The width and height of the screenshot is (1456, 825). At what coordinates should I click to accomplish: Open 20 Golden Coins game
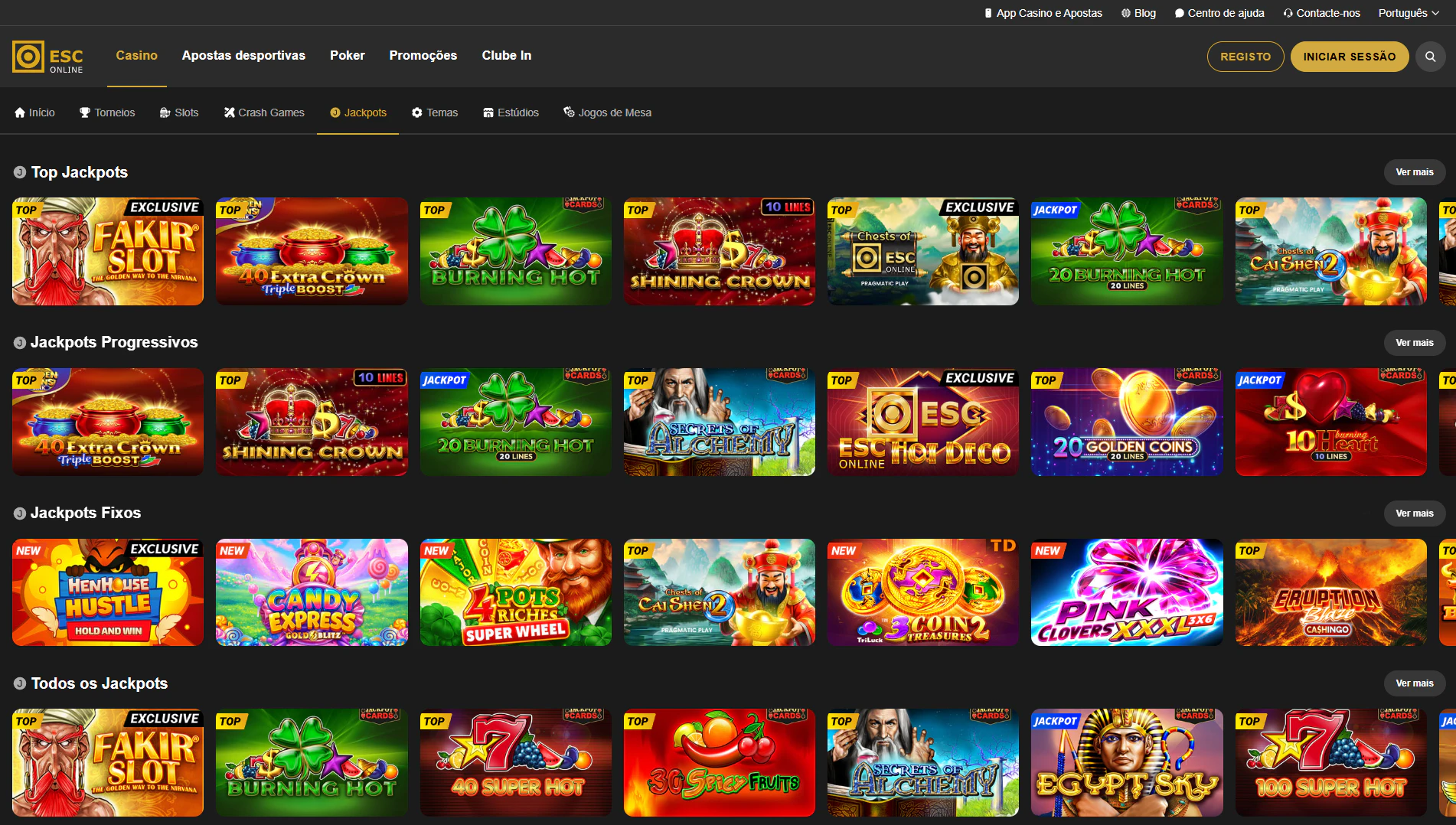(1127, 422)
